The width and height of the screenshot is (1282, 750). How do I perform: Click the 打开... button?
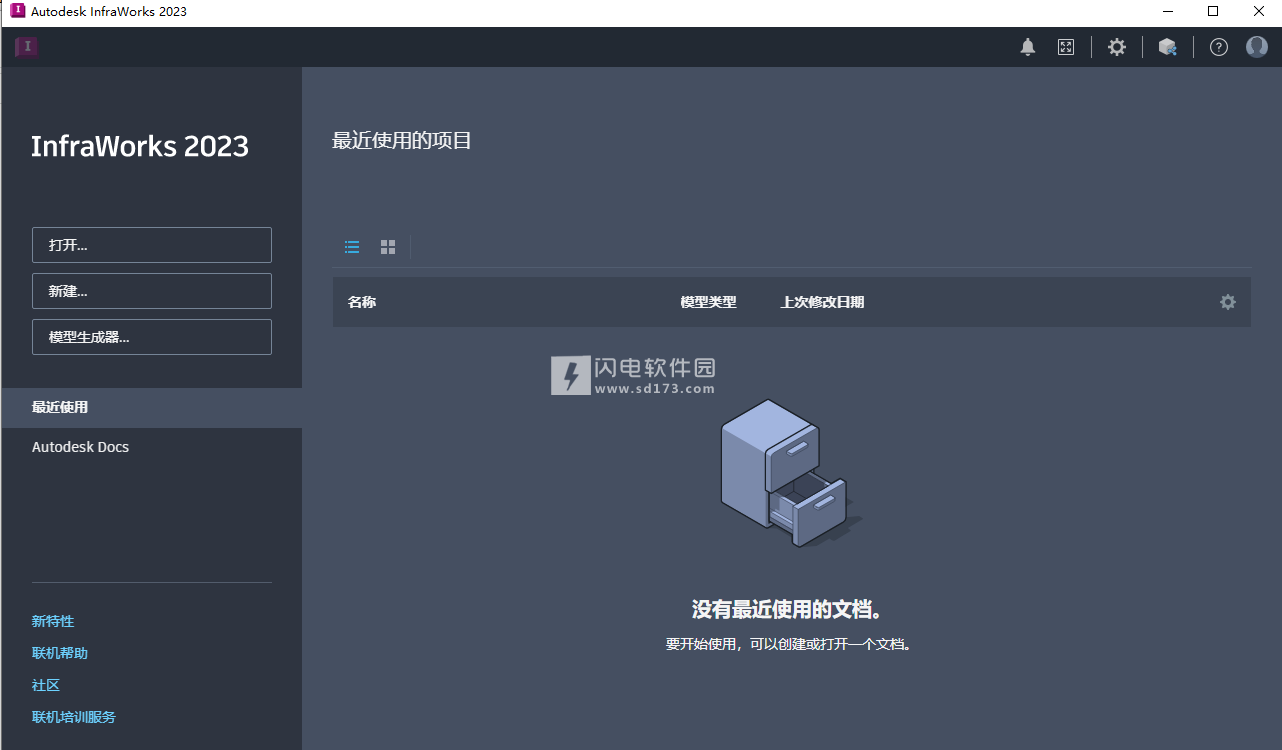pos(152,245)
